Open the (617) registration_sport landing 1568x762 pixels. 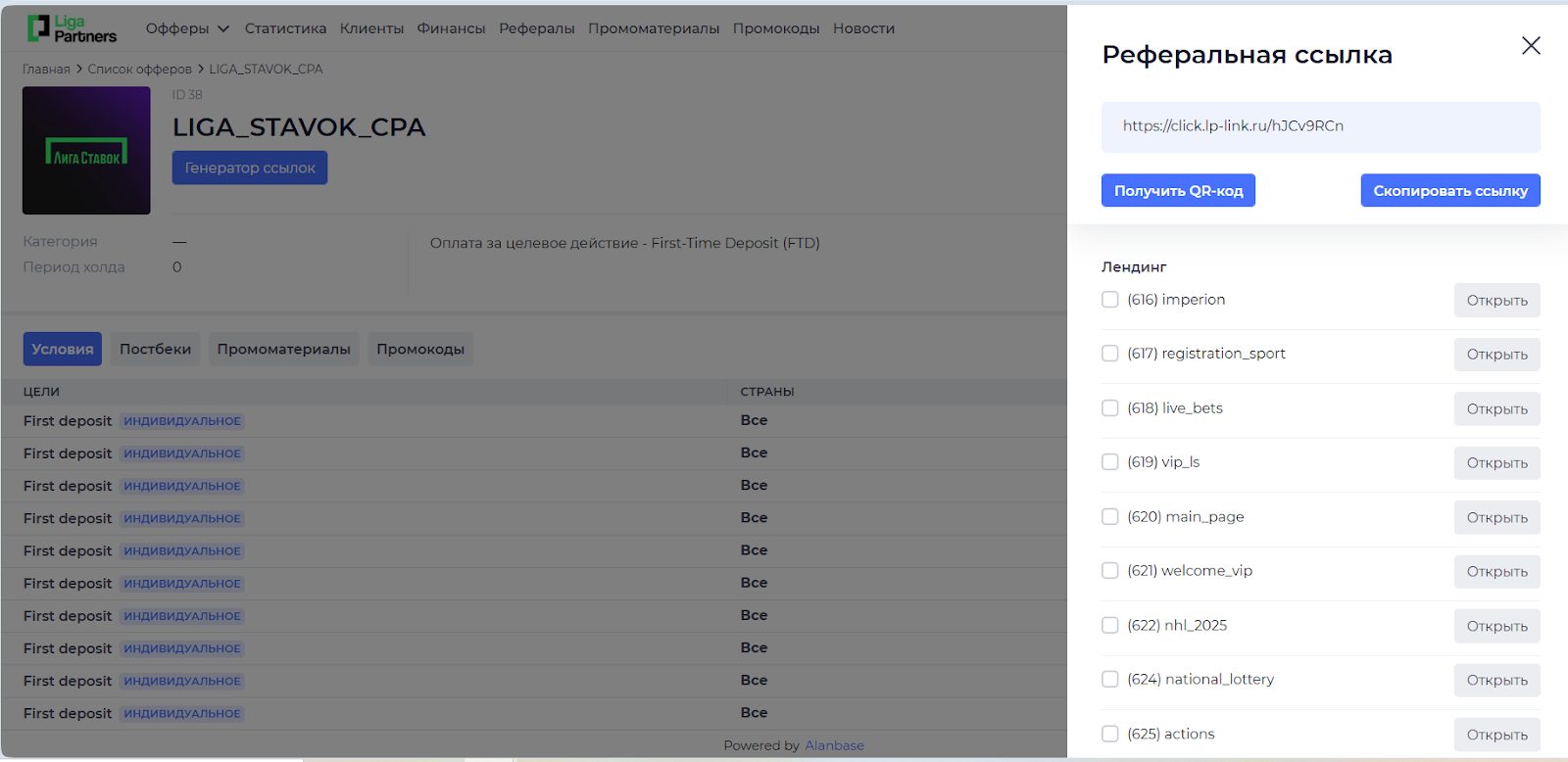point(1496,355)
